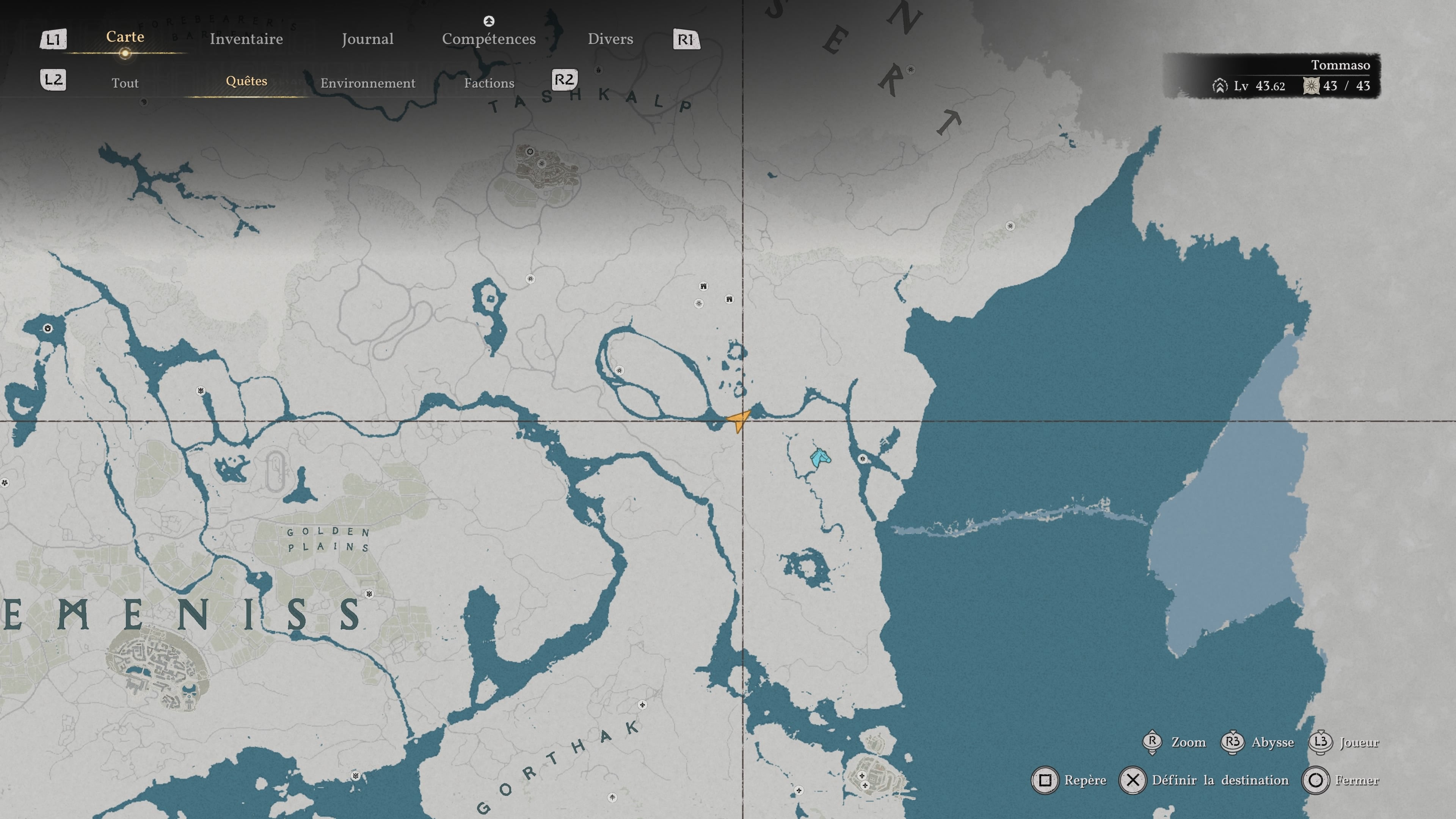Image resolution: width=1456 pixels, height=819 pixels.
Task: Select the marker on the far-west lake
Action: [48, 328]
